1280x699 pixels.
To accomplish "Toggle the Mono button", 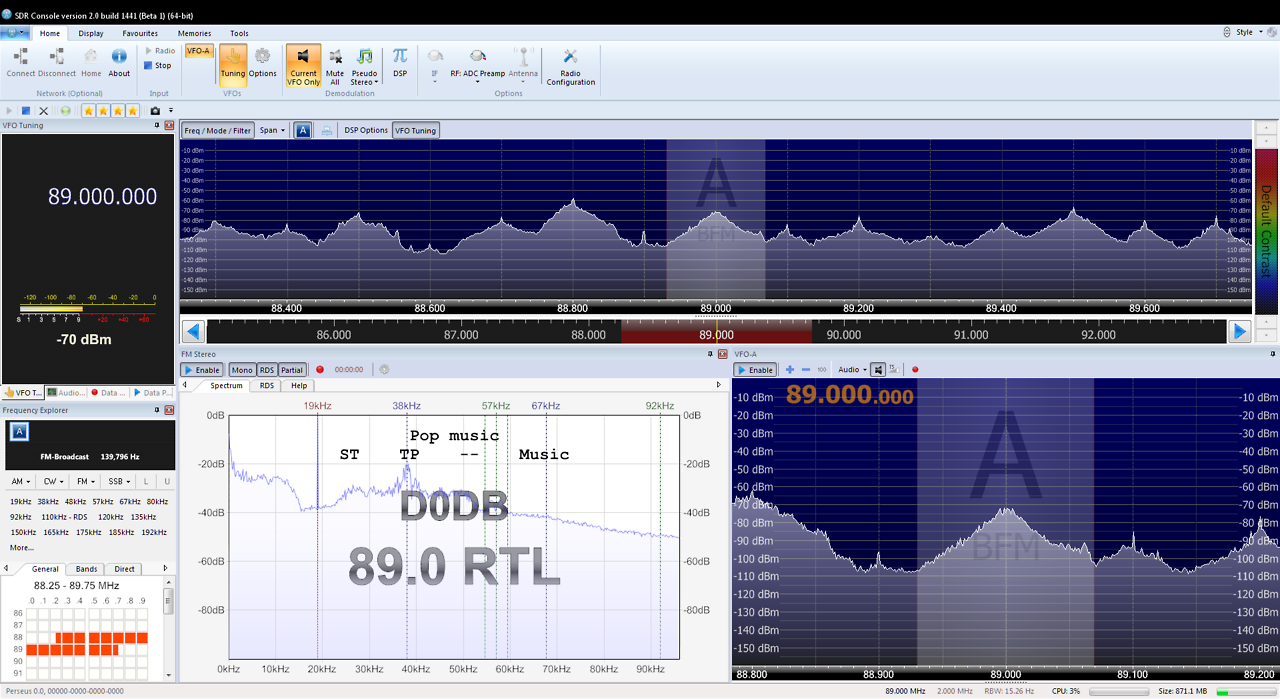I will (242, 370).
